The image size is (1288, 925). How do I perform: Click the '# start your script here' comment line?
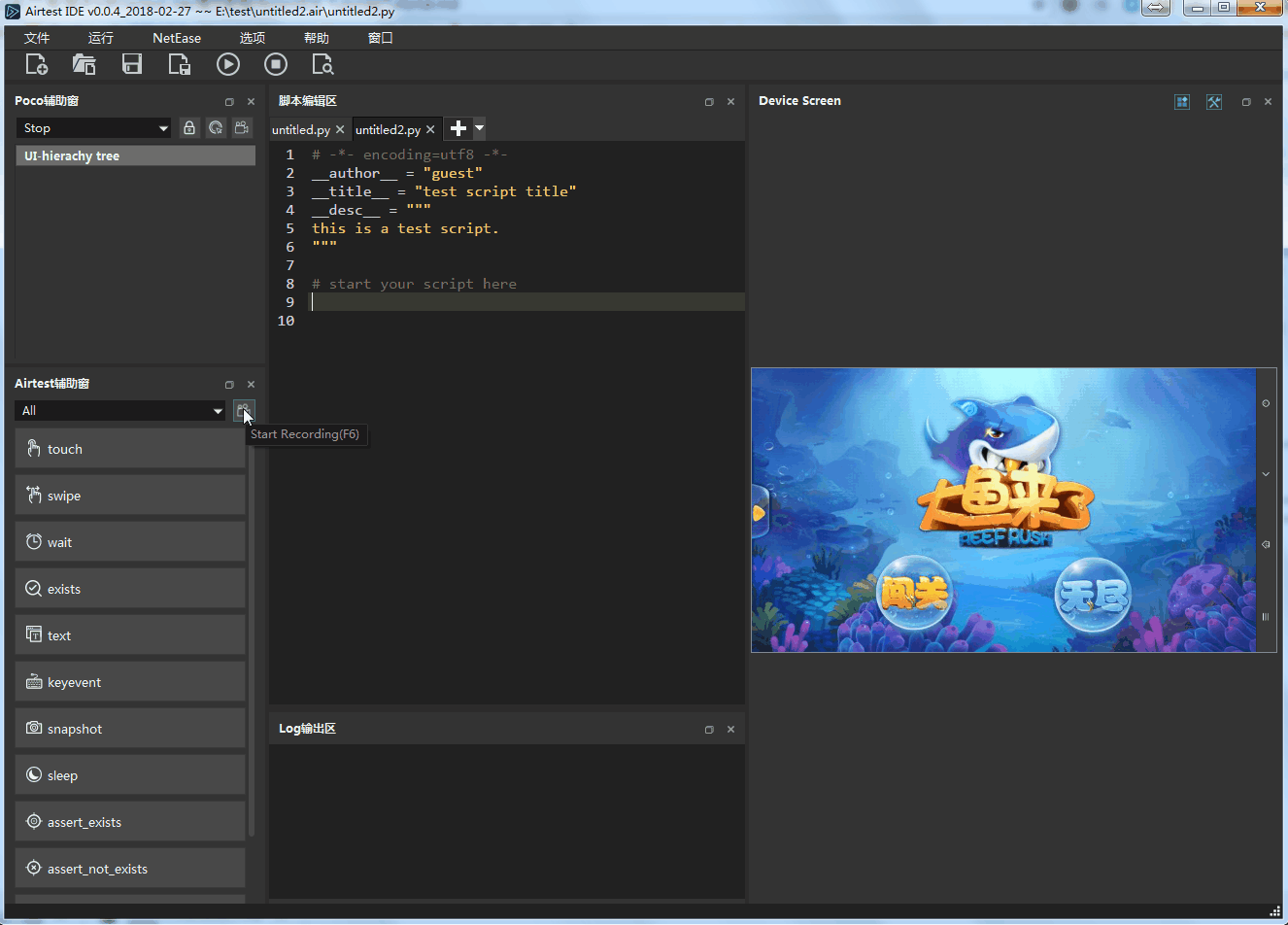pyautogui.click(x=414, y=284)
